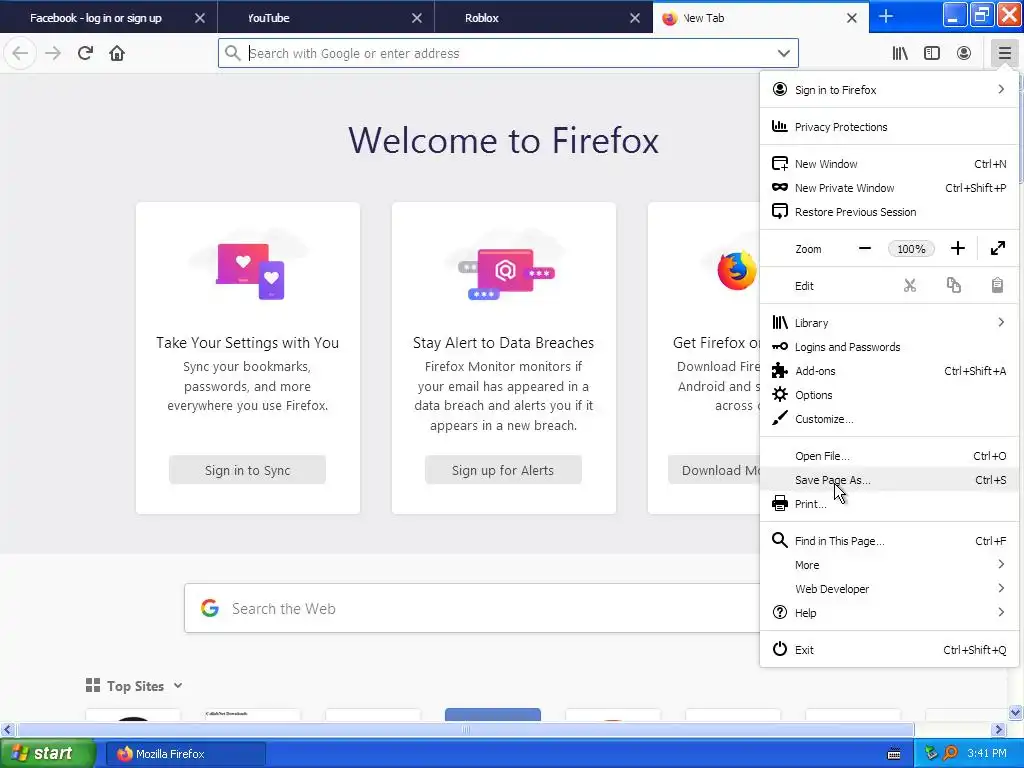Click Sign up for Alerts button

(503, 470)
